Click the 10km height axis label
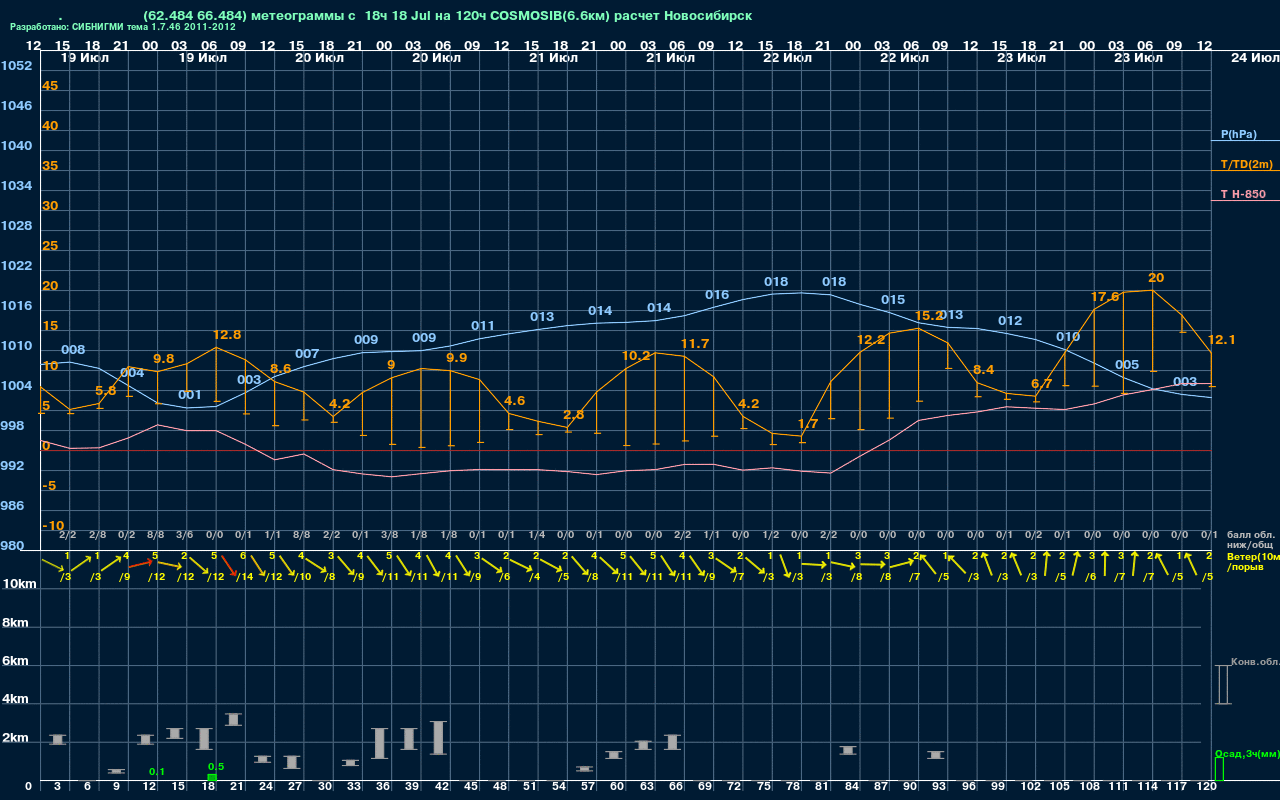Image resolution: width=1280 pixels, height=800 pixels. (x=20, y=584)
